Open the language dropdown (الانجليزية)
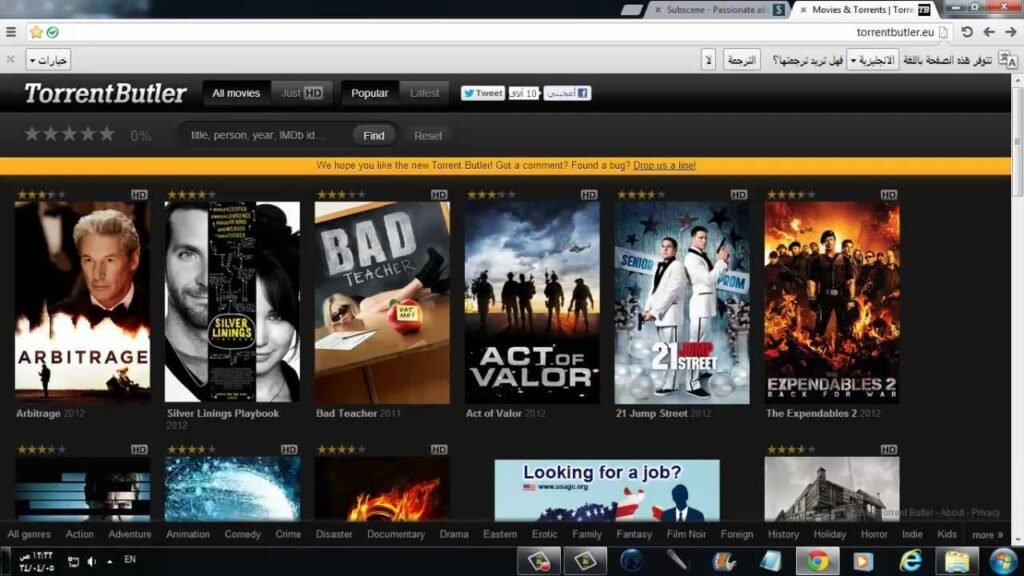The image size is (1024, 576). [872, 60]
